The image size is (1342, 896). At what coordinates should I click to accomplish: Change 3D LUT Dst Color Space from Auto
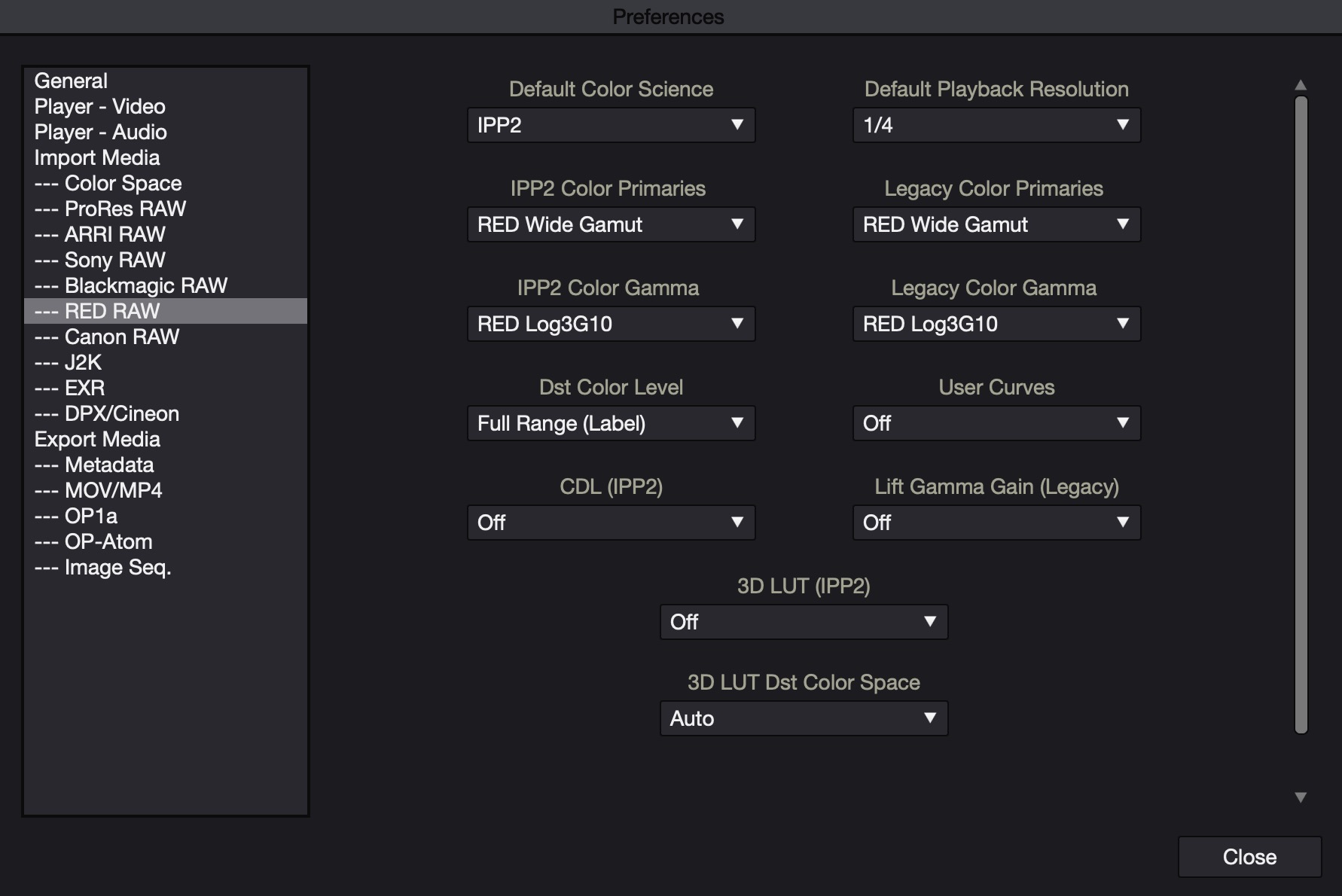coord(803,718)
